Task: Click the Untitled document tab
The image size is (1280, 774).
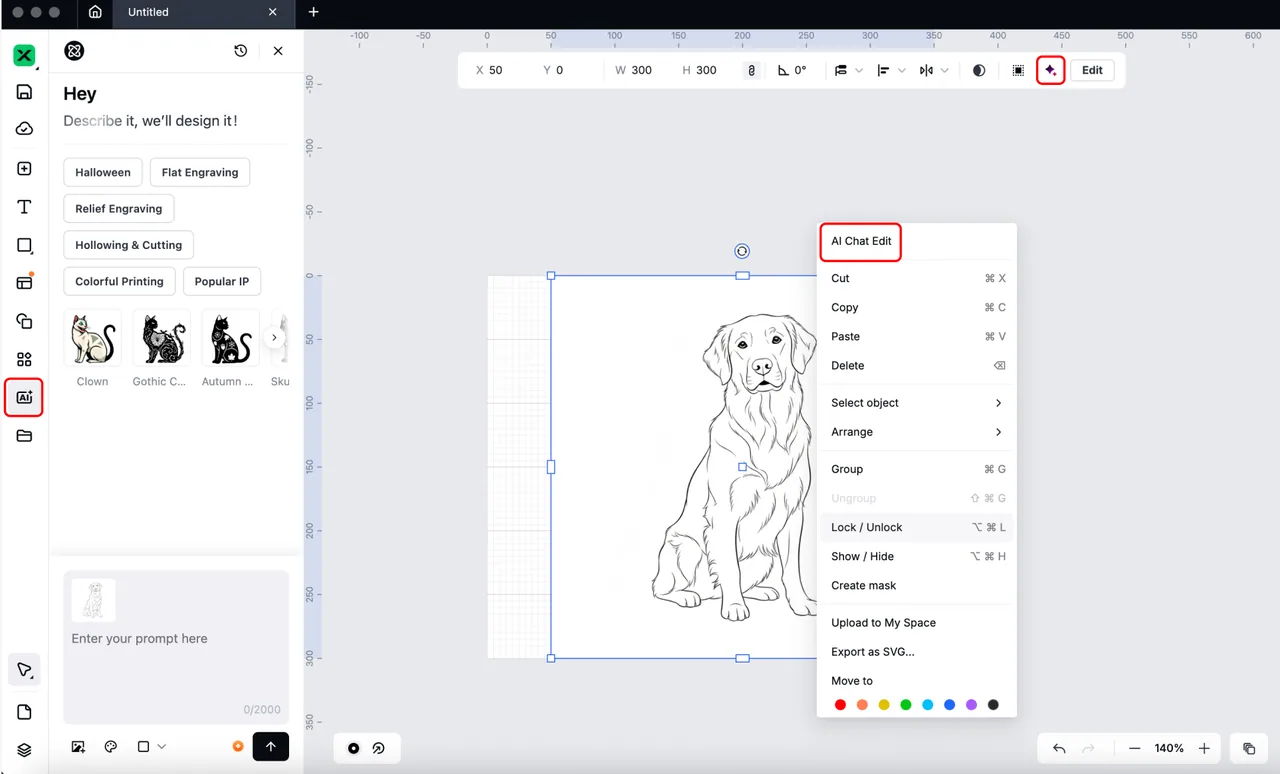Action: [x=204, y=12]
